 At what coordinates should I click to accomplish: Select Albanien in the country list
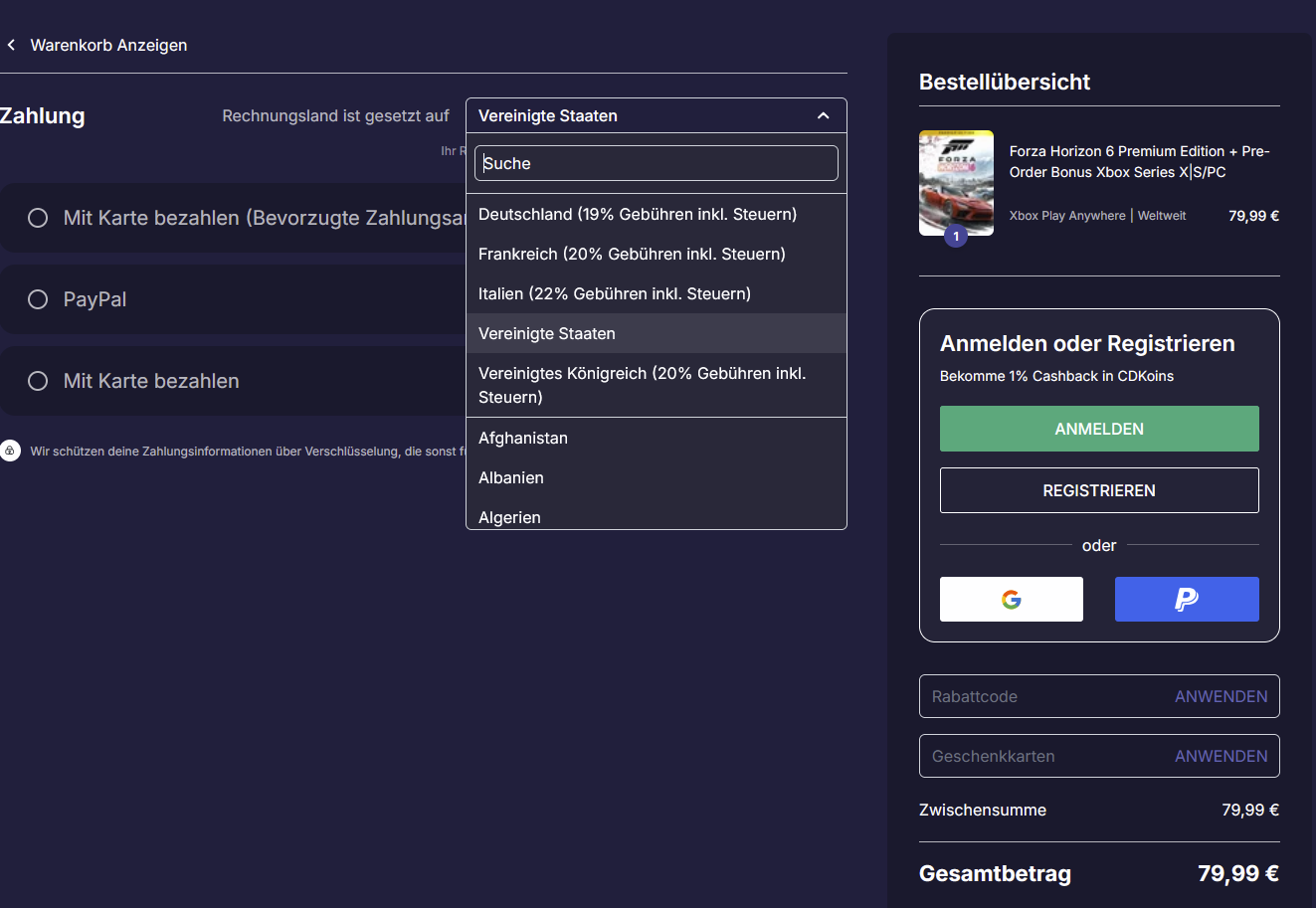[657, 477]
